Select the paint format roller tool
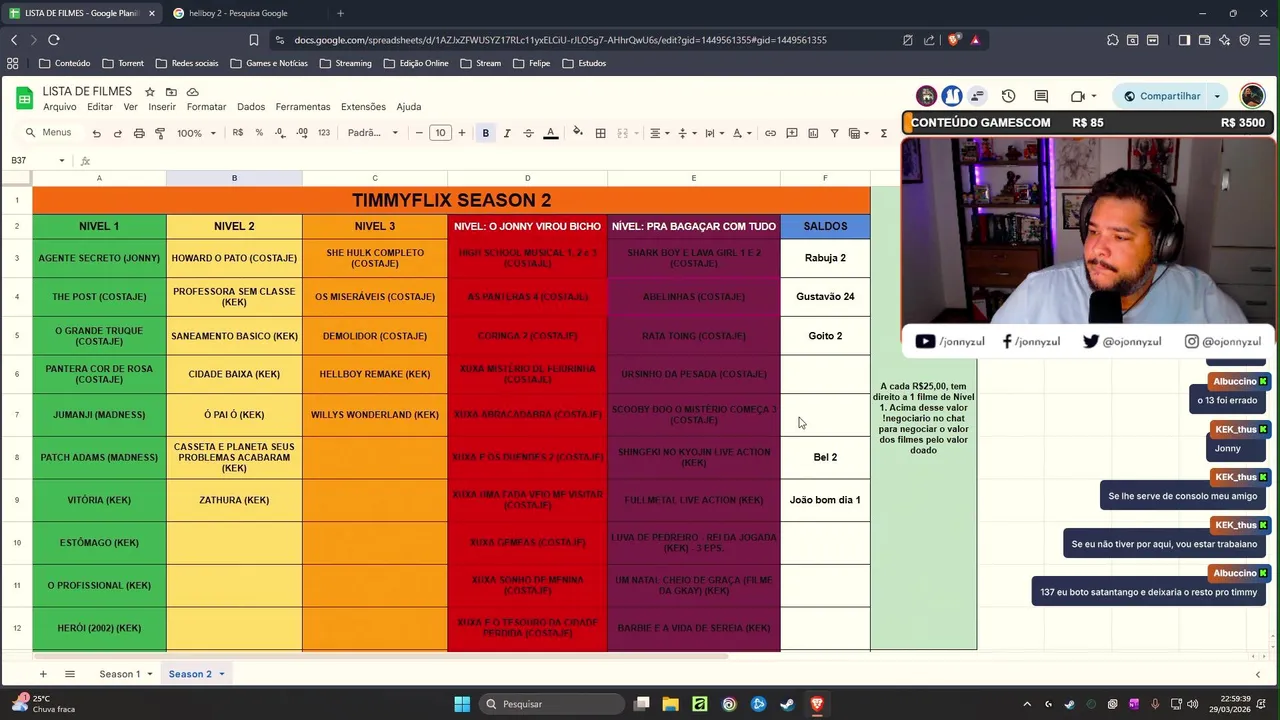The height and width of the screenshot is (720, 1280). pyautogui.click(x=160, y=133)
